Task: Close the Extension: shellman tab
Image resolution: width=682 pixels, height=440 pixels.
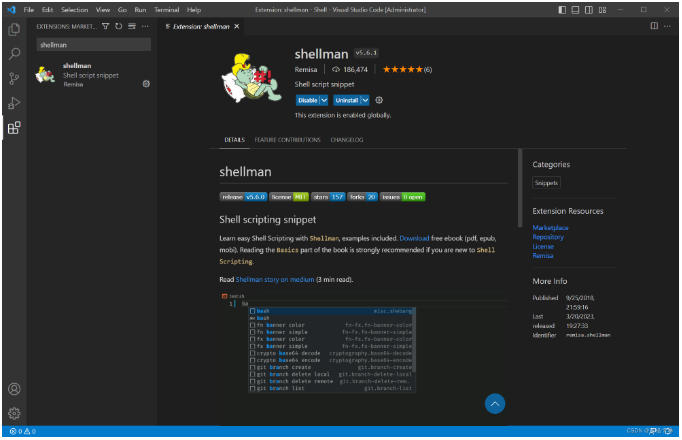Action: 237,27
